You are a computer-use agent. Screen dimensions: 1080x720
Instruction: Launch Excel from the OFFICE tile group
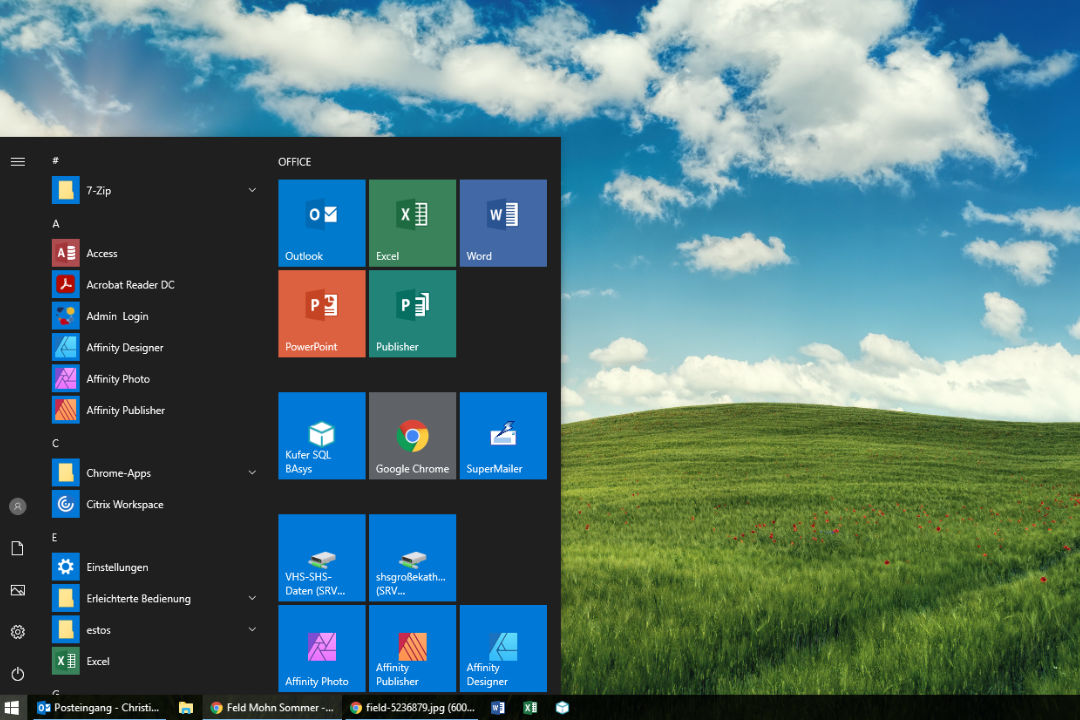pos(413,223)
